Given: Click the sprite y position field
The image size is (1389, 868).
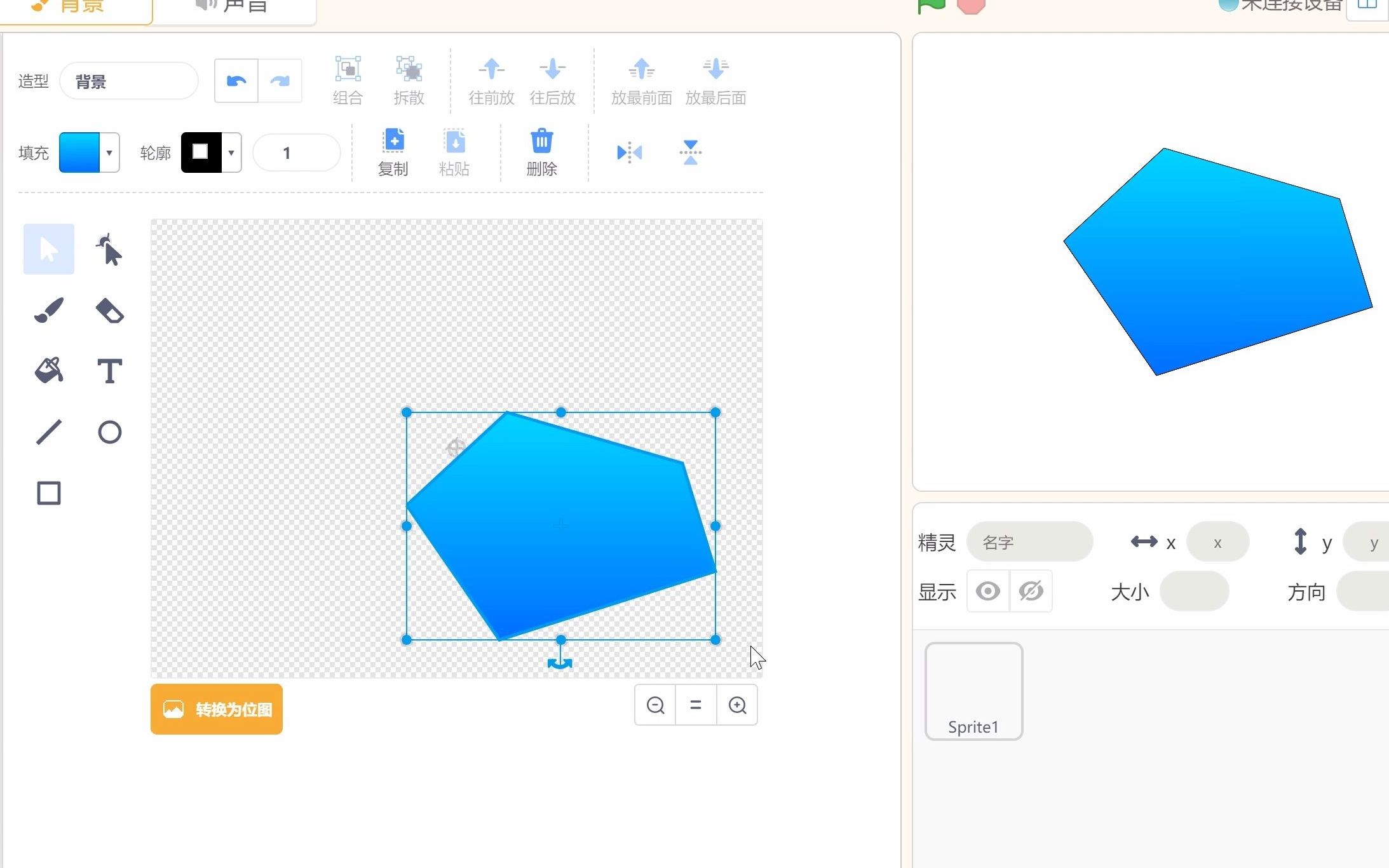Looking at the screenshot, I should pos(1366,542).
